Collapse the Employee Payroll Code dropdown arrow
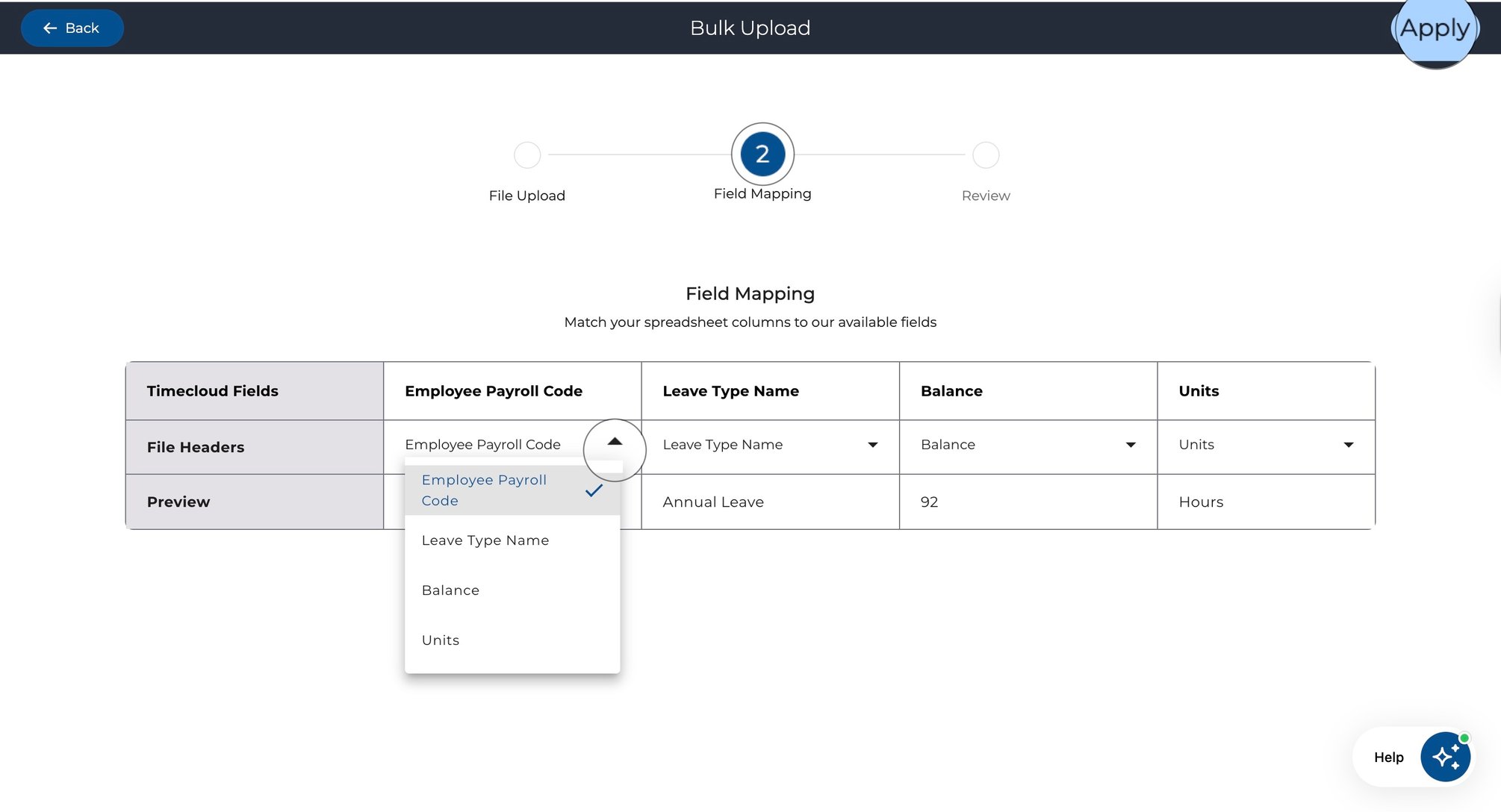Image resolution: width=1501 pixels, height=812 pixels. tap(615, 442)
